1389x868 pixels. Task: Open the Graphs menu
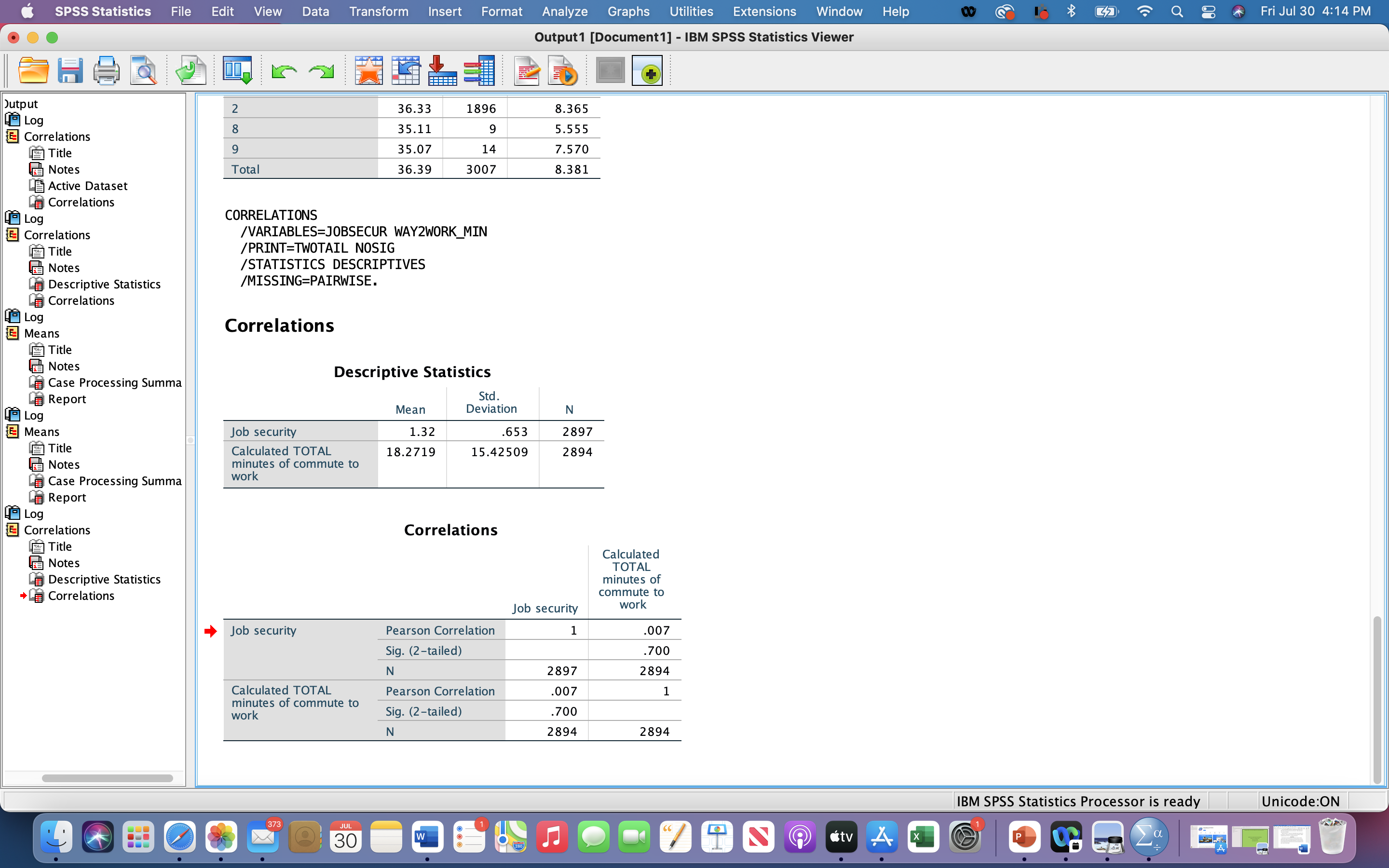(x=628, y=12)
